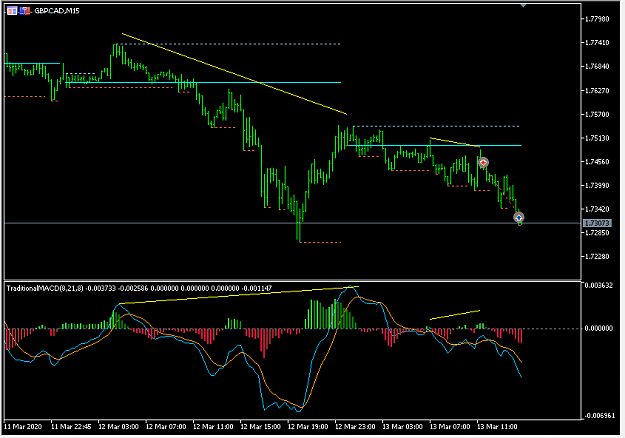
Task: Click the 11 Mar 22:45 time label
Action: [x=71, y=426]
